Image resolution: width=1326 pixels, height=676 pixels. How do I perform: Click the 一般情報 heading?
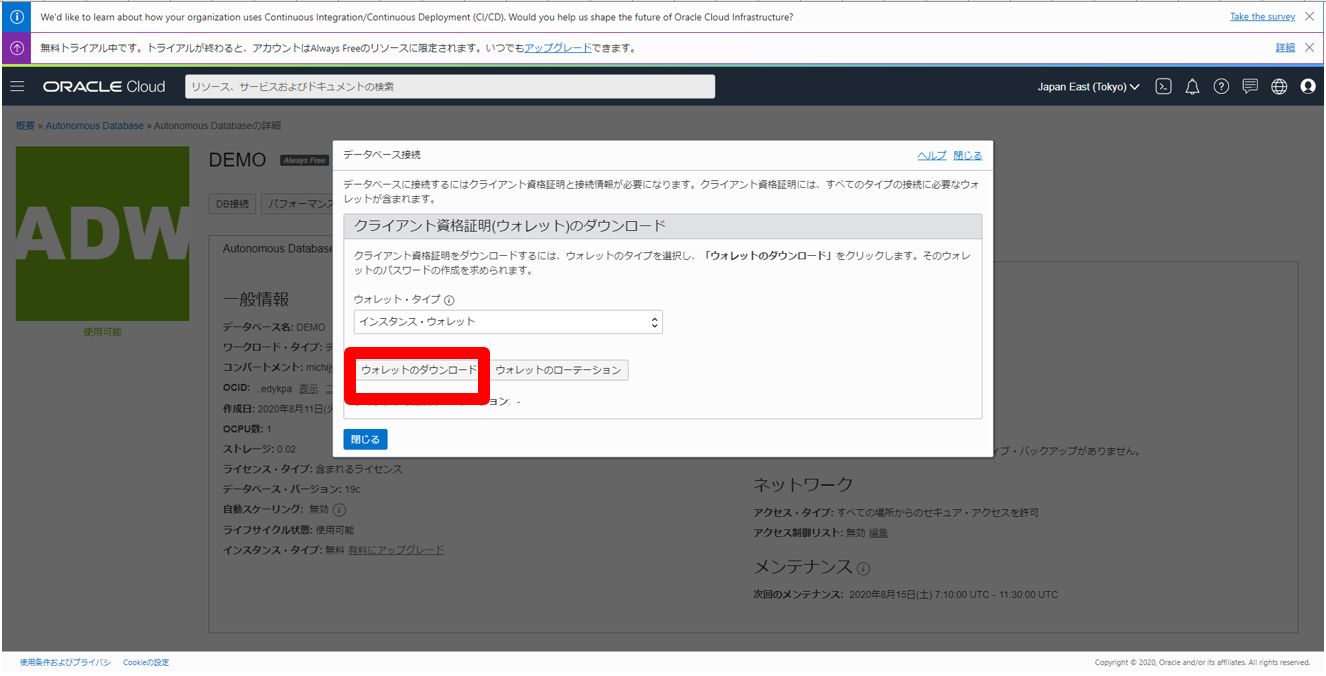click(x=256, y=299)
